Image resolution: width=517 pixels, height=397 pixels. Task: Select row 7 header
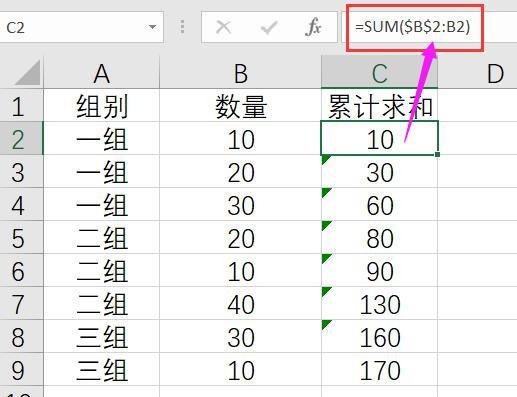point(21,303)
